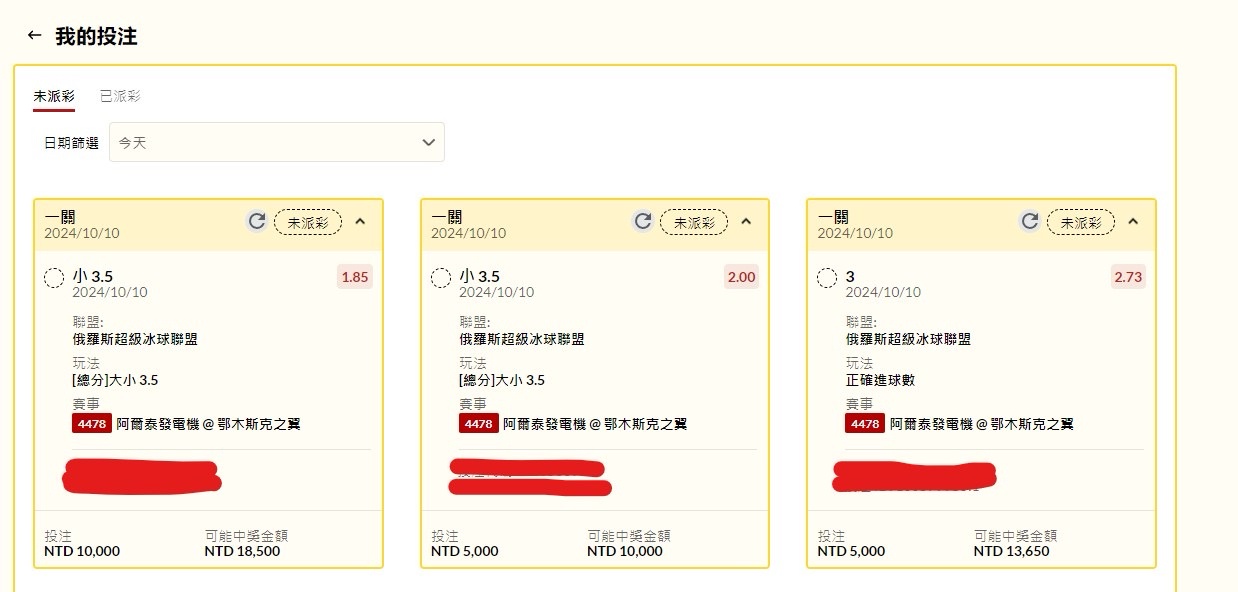
Task: Click the 2.00 odds badge
Action: (741, 277)
